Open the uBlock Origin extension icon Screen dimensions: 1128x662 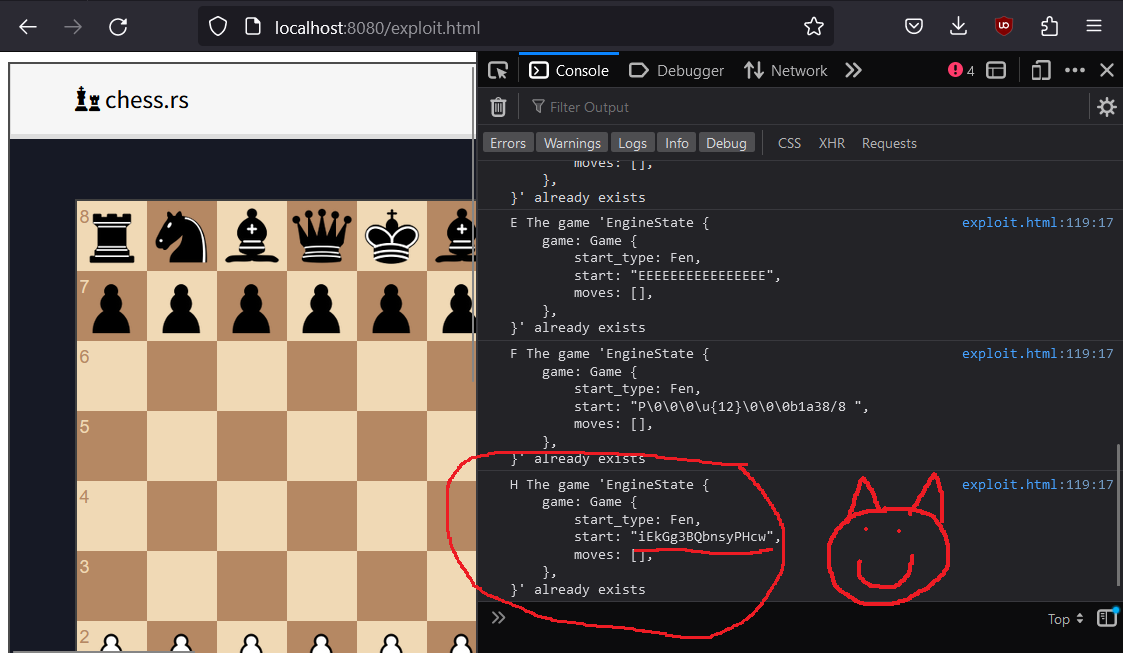point(1004,27)
